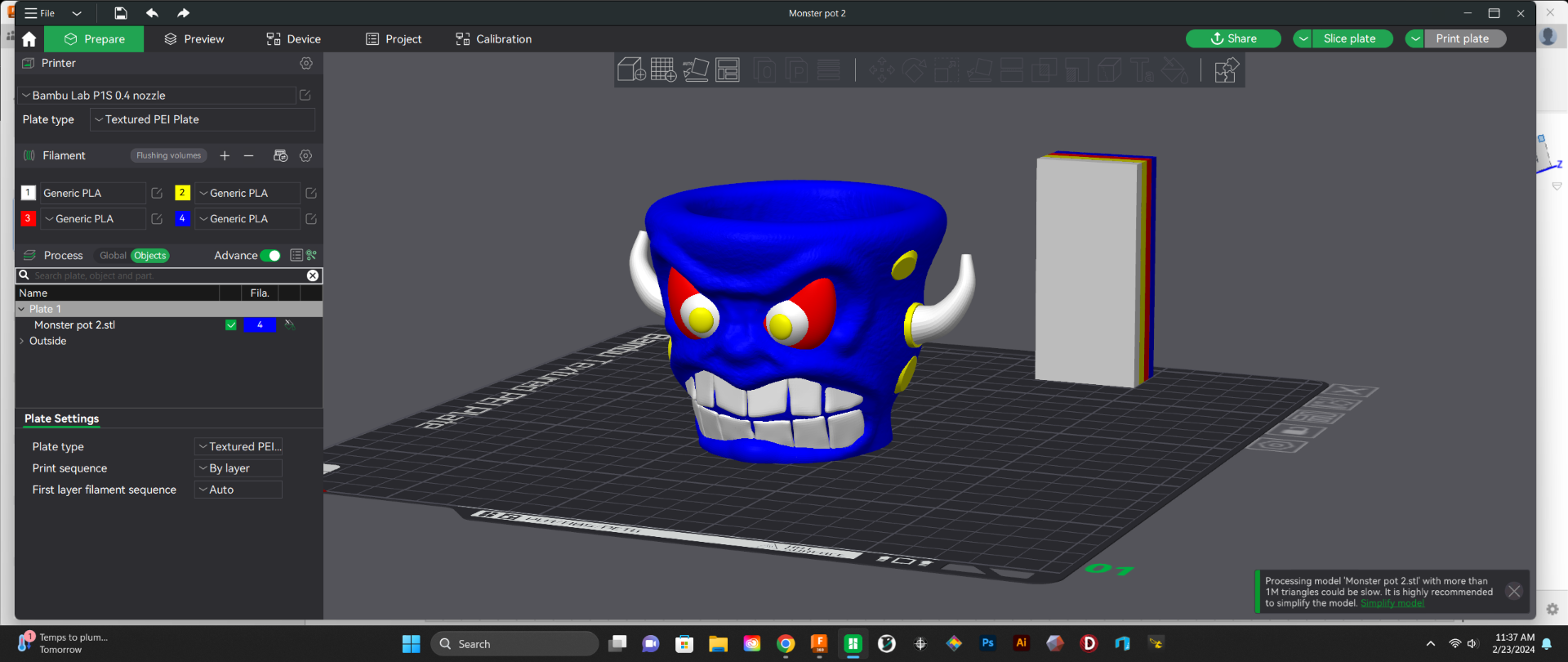Switch to the Device tab
Image resolution: width=1568 pixels, height=662 pixels.
(294, 39)
